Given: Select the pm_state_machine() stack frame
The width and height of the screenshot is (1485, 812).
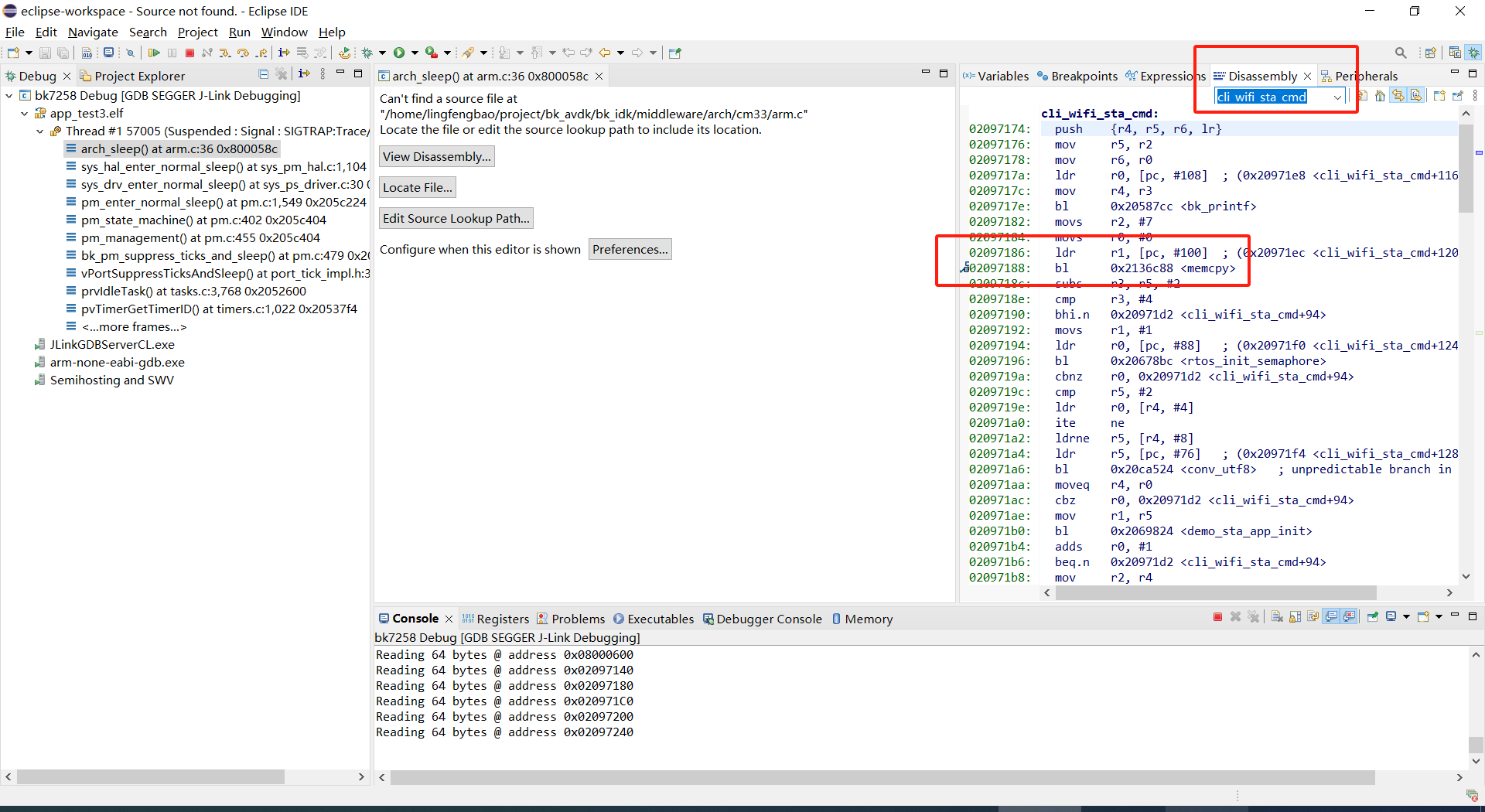Looking at the screenshot, I should tap(203, 220).
